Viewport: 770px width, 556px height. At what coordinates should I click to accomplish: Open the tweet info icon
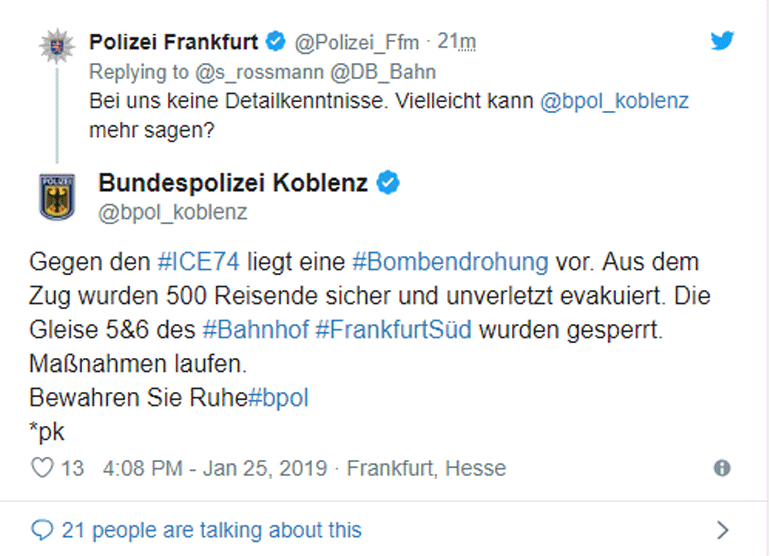722,468
